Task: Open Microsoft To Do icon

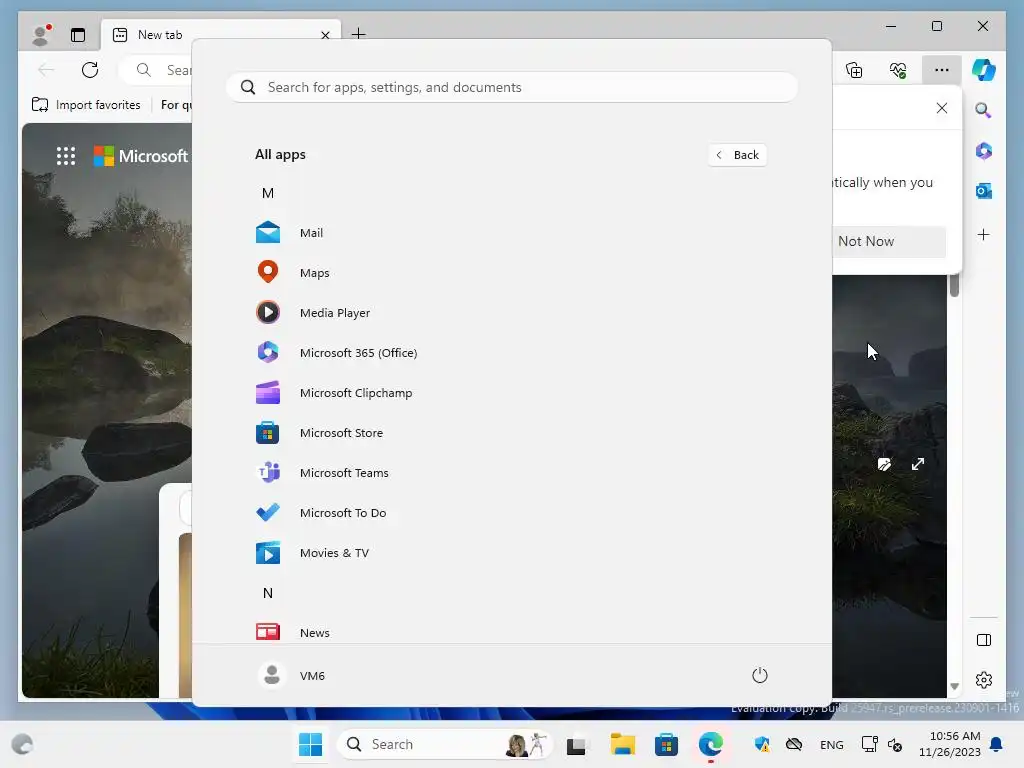Action: [x=268, y=512]
